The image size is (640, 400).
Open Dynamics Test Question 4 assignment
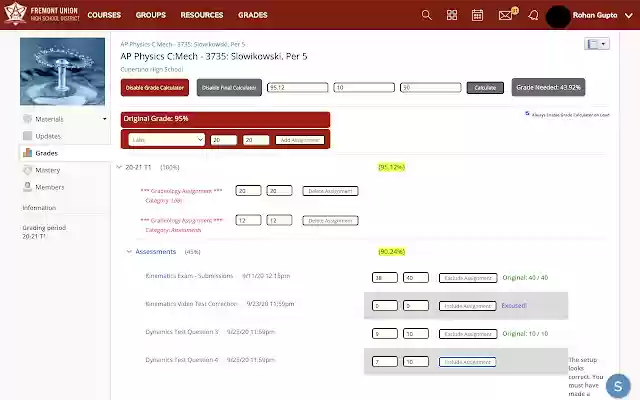(x=182, y=360)
